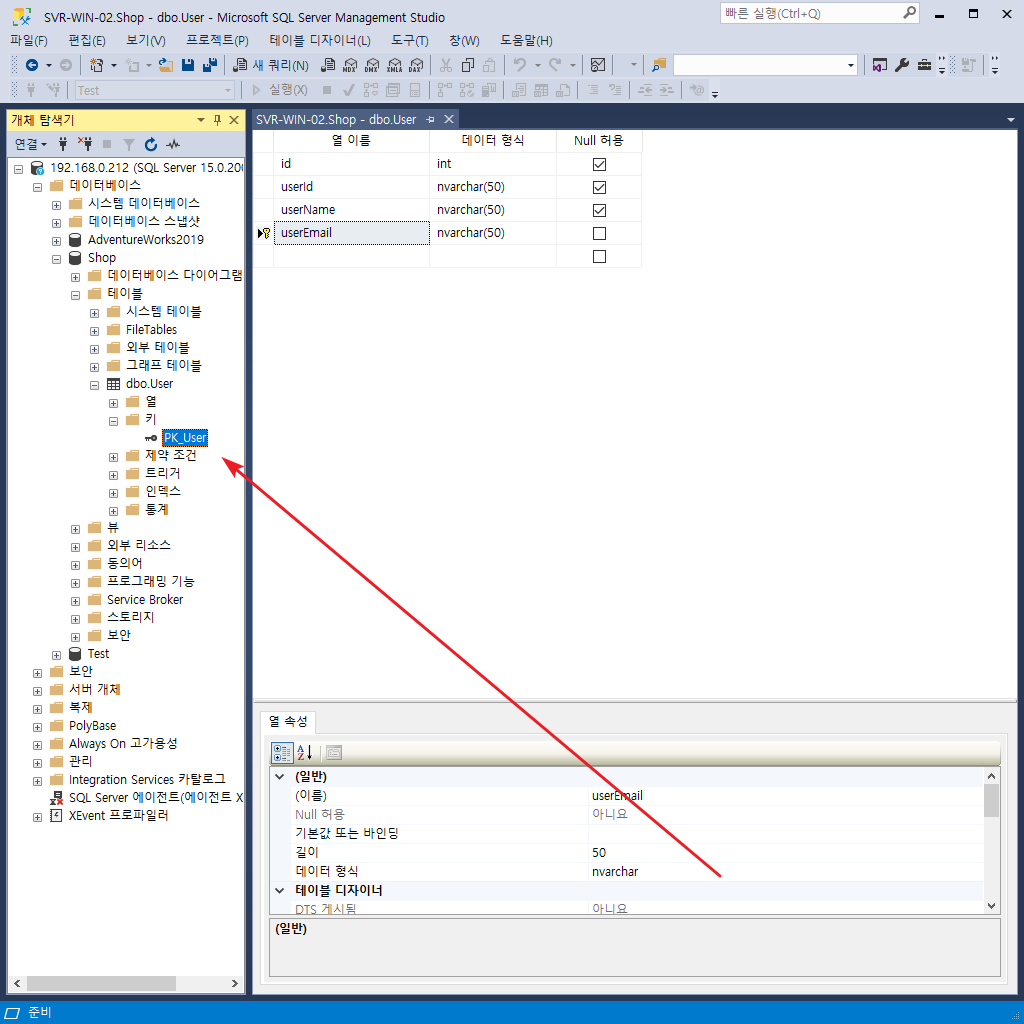Collapse the Shop database node

pyautogui.click(x=57, y=259)
